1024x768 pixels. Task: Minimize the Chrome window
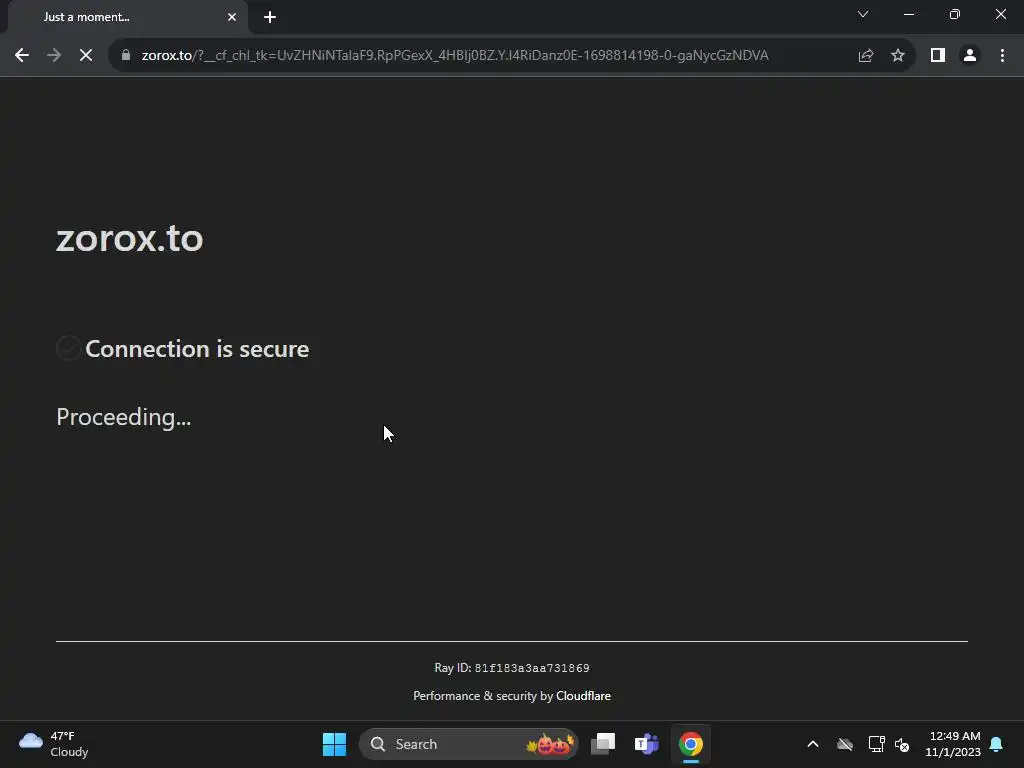909,14
